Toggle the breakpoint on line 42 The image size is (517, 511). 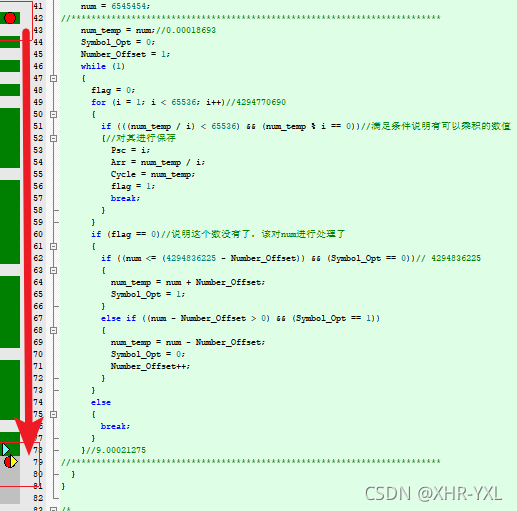pyautogui.click(x=10, y=18)
